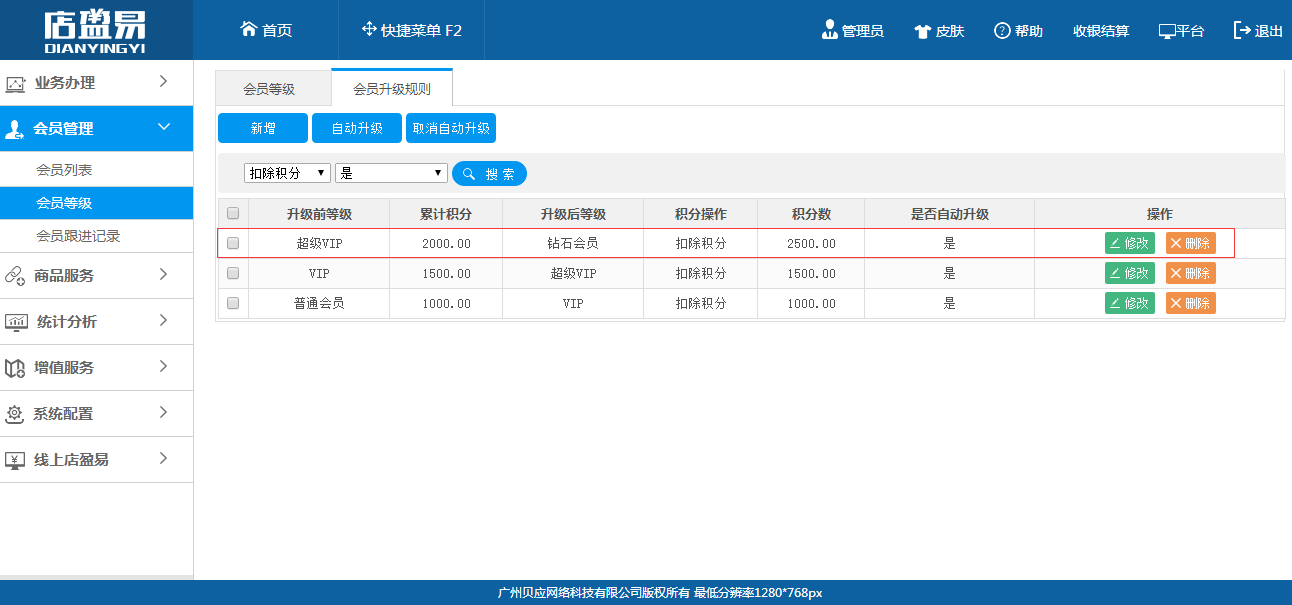Screen dimensions: 1292x605
Task: Click the 是否自动升级 column header
Action: click(x=950, y=214)
